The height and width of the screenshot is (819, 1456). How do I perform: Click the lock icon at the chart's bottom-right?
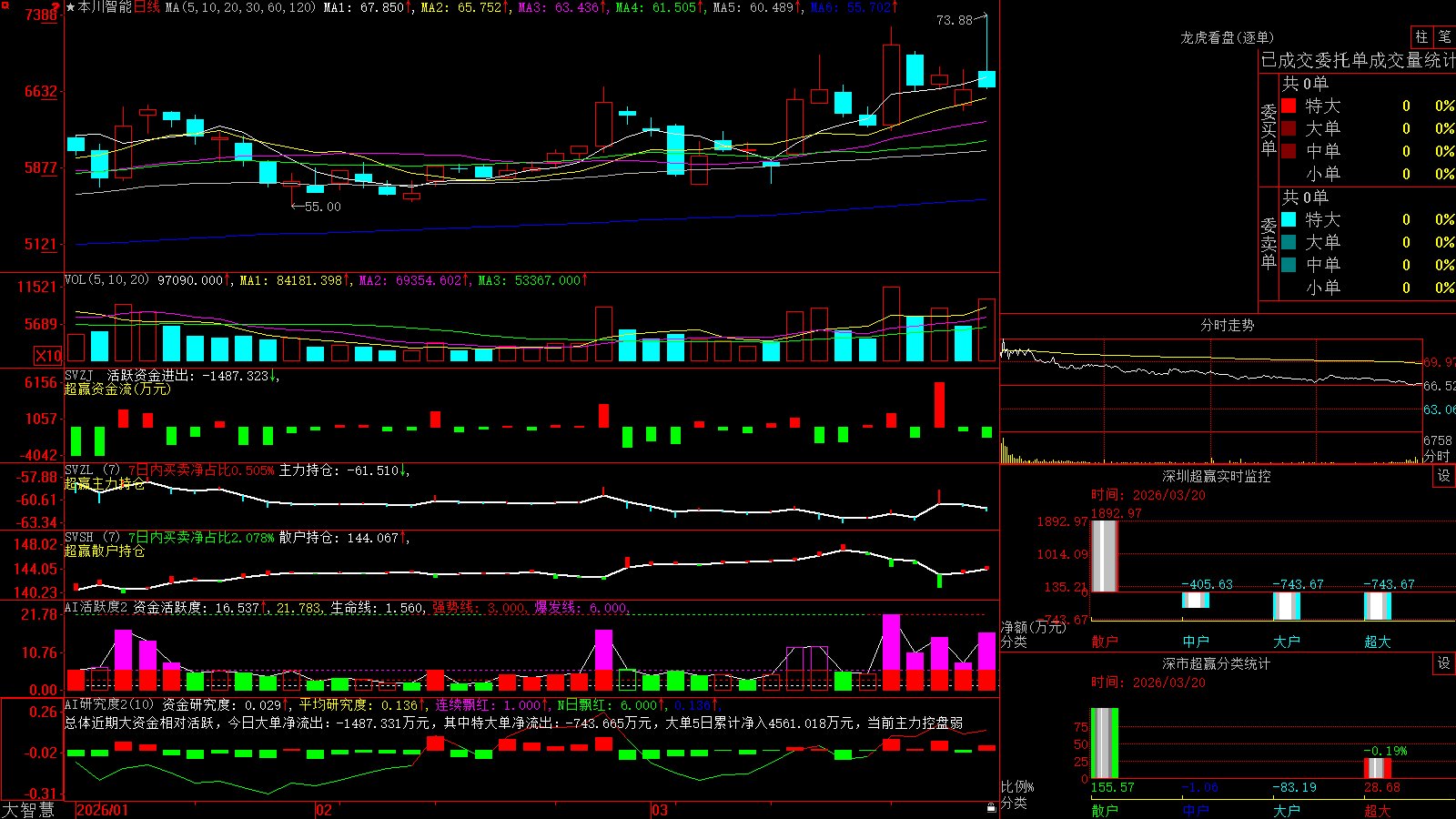click(x=992, y=808)
